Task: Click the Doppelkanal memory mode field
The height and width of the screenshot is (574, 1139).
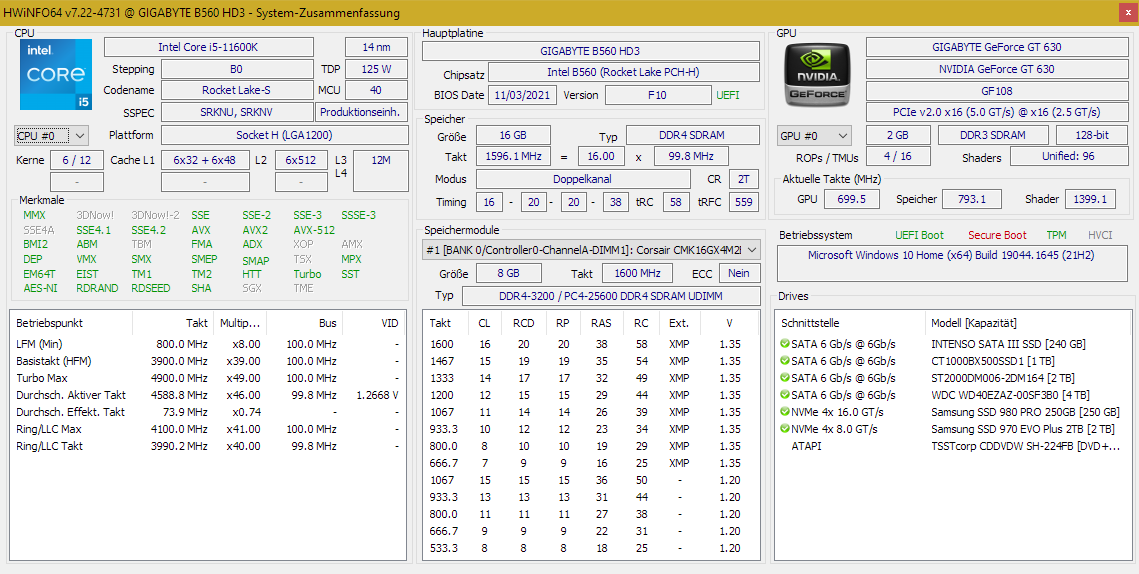Action: tap(583, 179)
